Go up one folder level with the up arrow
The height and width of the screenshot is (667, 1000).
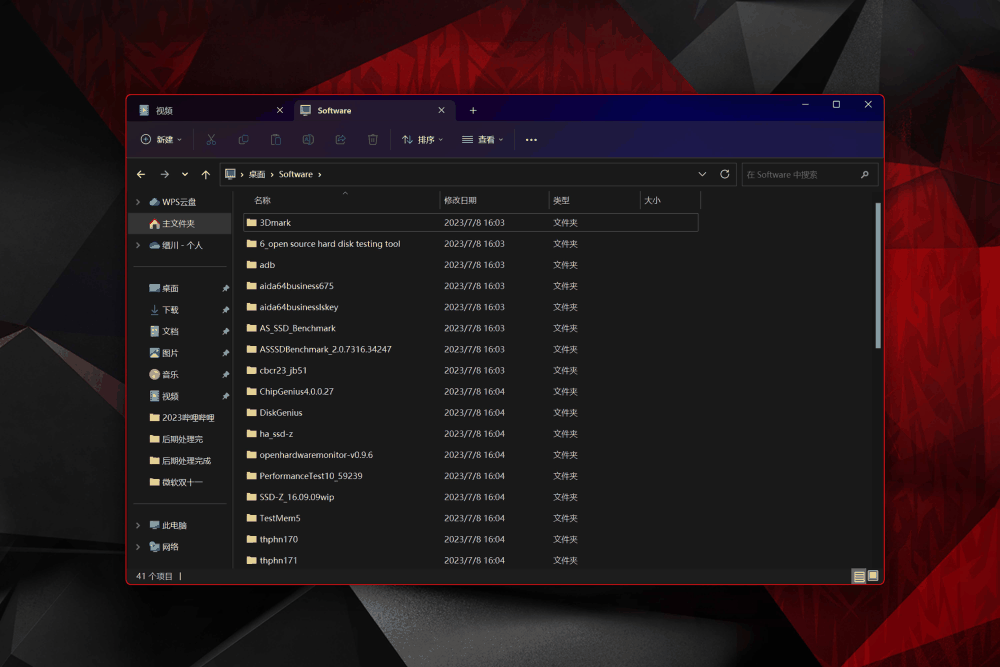click(206, 174)
